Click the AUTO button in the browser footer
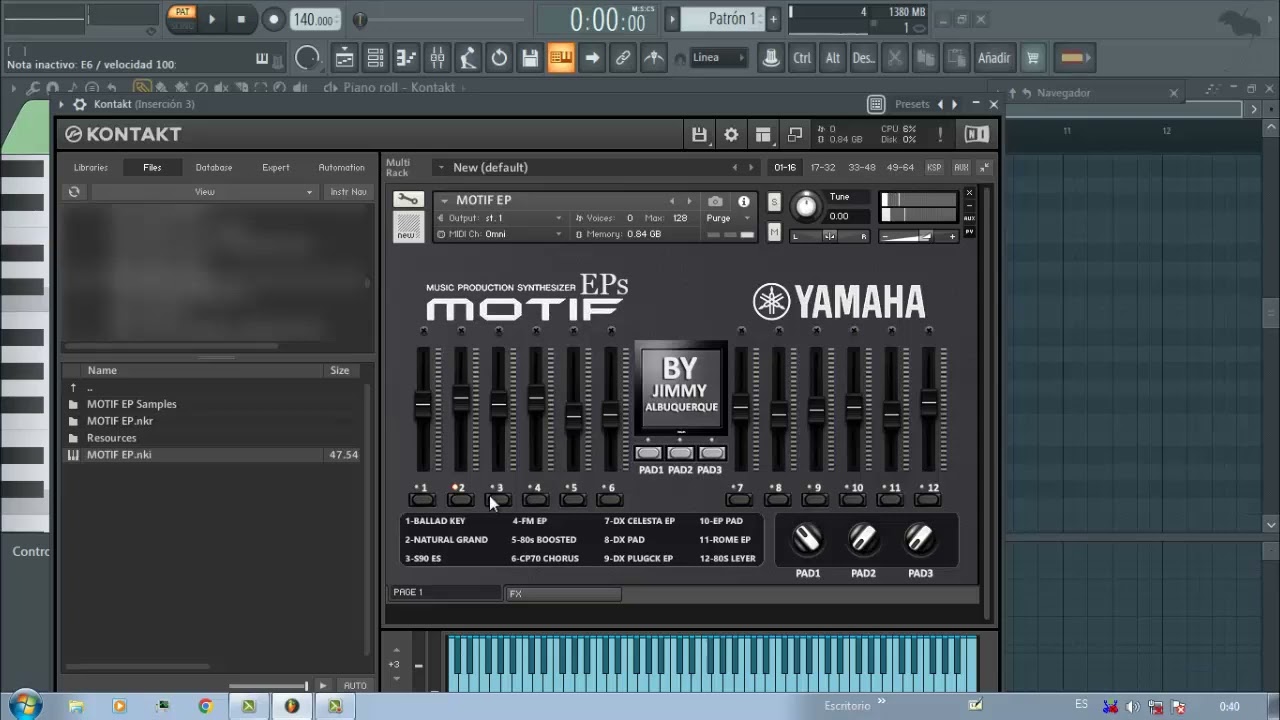 tap(355, 686)
